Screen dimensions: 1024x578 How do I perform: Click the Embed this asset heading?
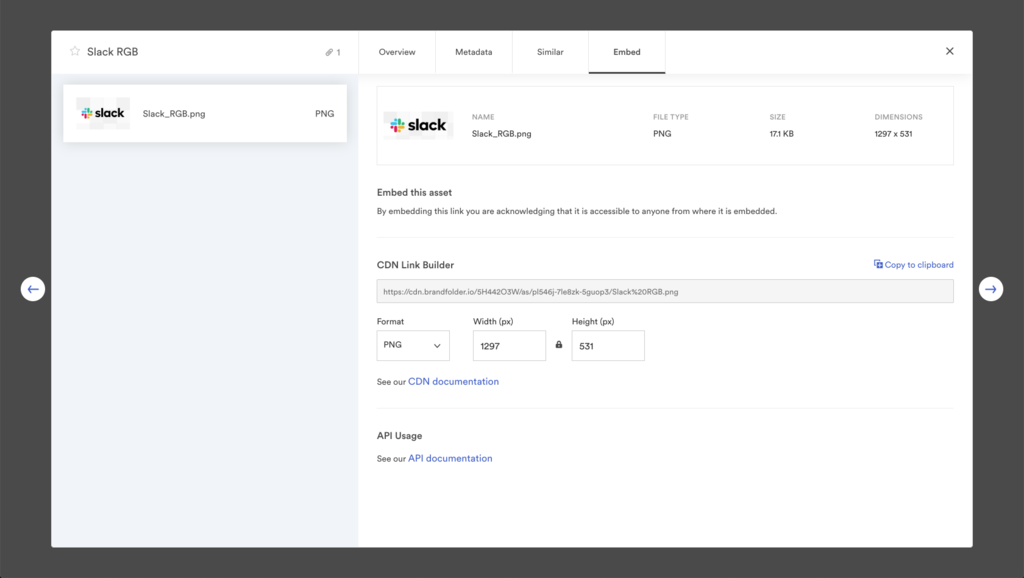point(414,193)
